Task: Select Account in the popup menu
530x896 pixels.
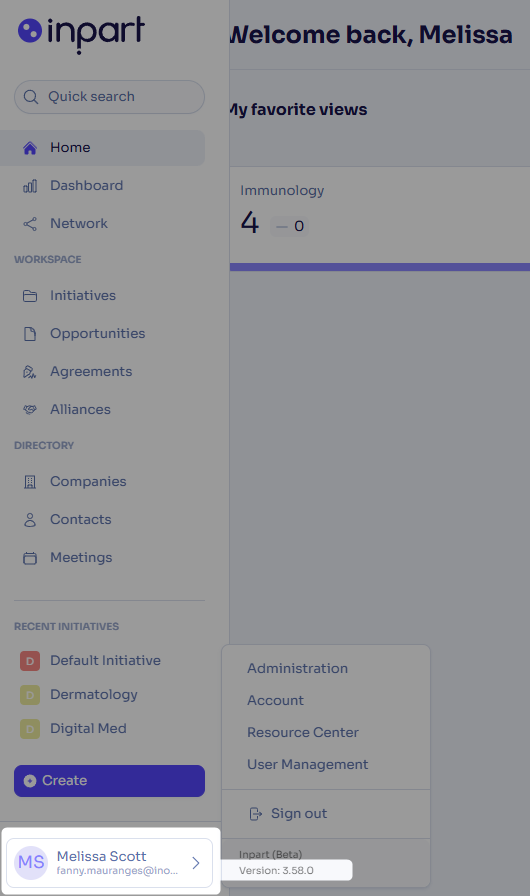Action: point(275,700)
